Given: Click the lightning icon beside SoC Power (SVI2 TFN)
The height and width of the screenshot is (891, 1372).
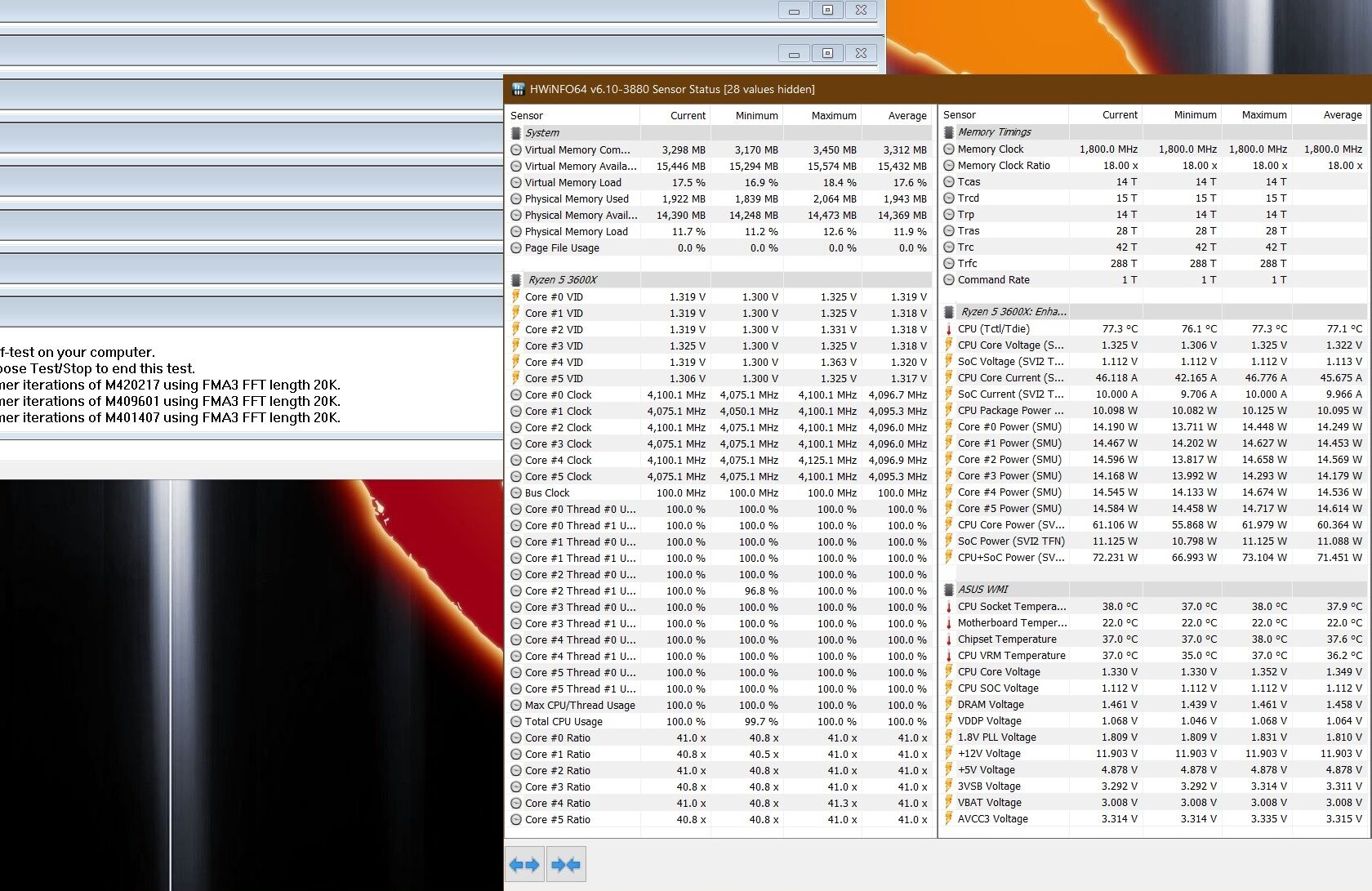Looking at the screenshot, I should point(948,541).
